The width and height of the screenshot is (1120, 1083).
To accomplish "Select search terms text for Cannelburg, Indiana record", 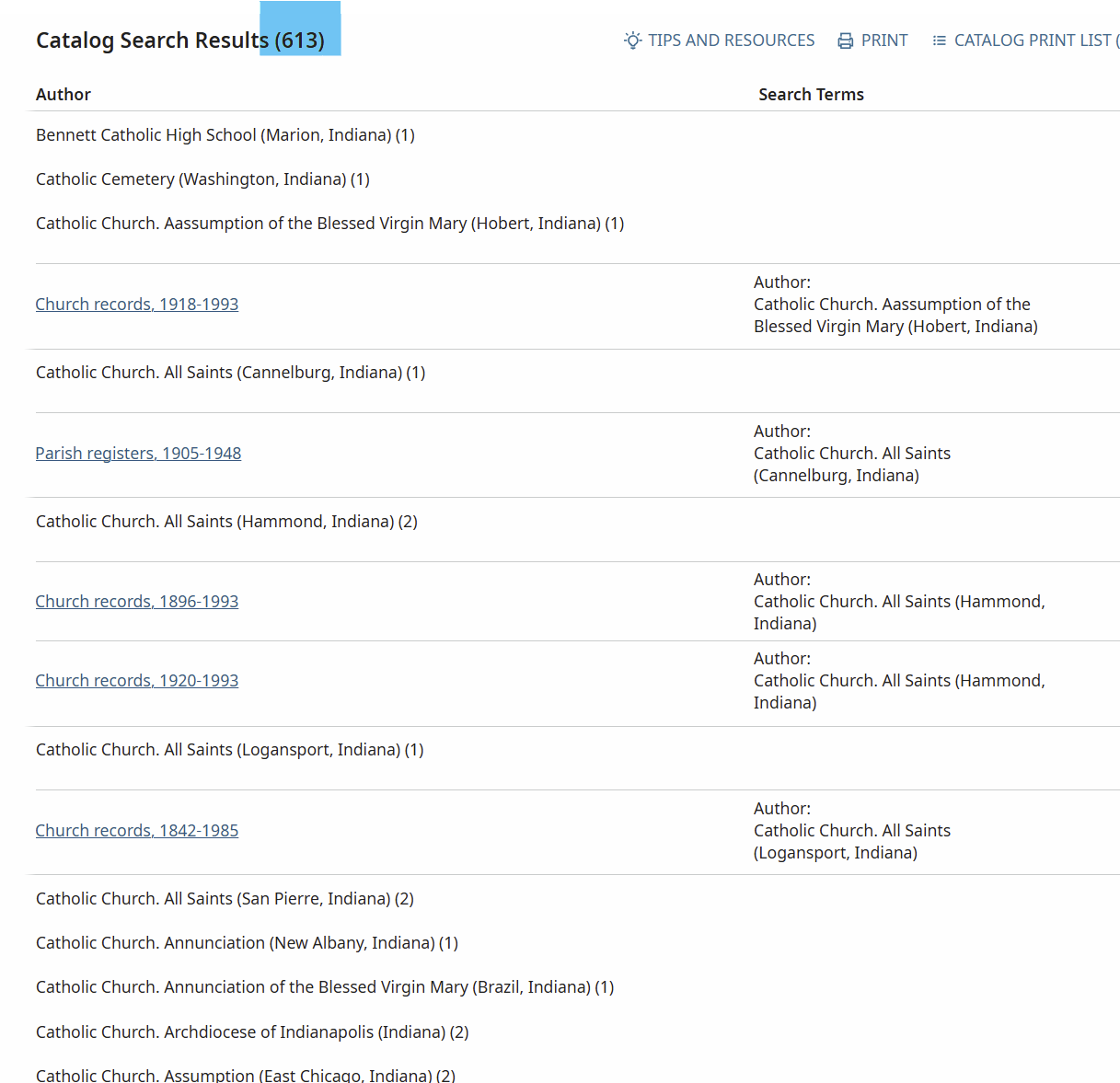I will coord(852,454).
